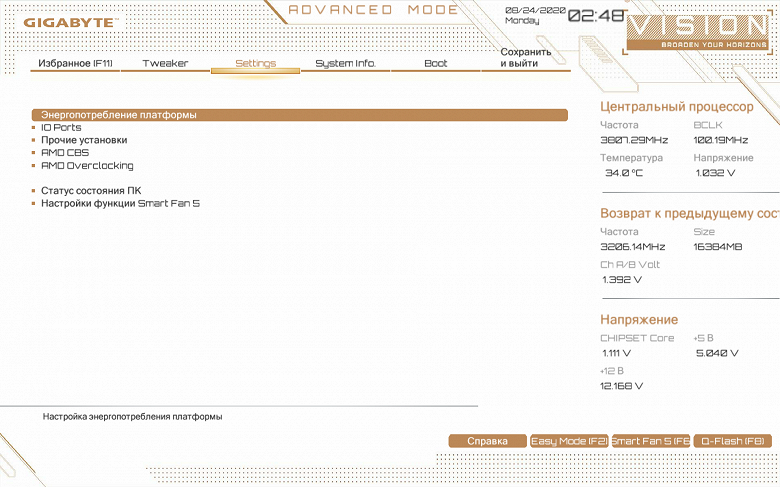
Task: Go to the Boot tab
Action: pos(436,63)
